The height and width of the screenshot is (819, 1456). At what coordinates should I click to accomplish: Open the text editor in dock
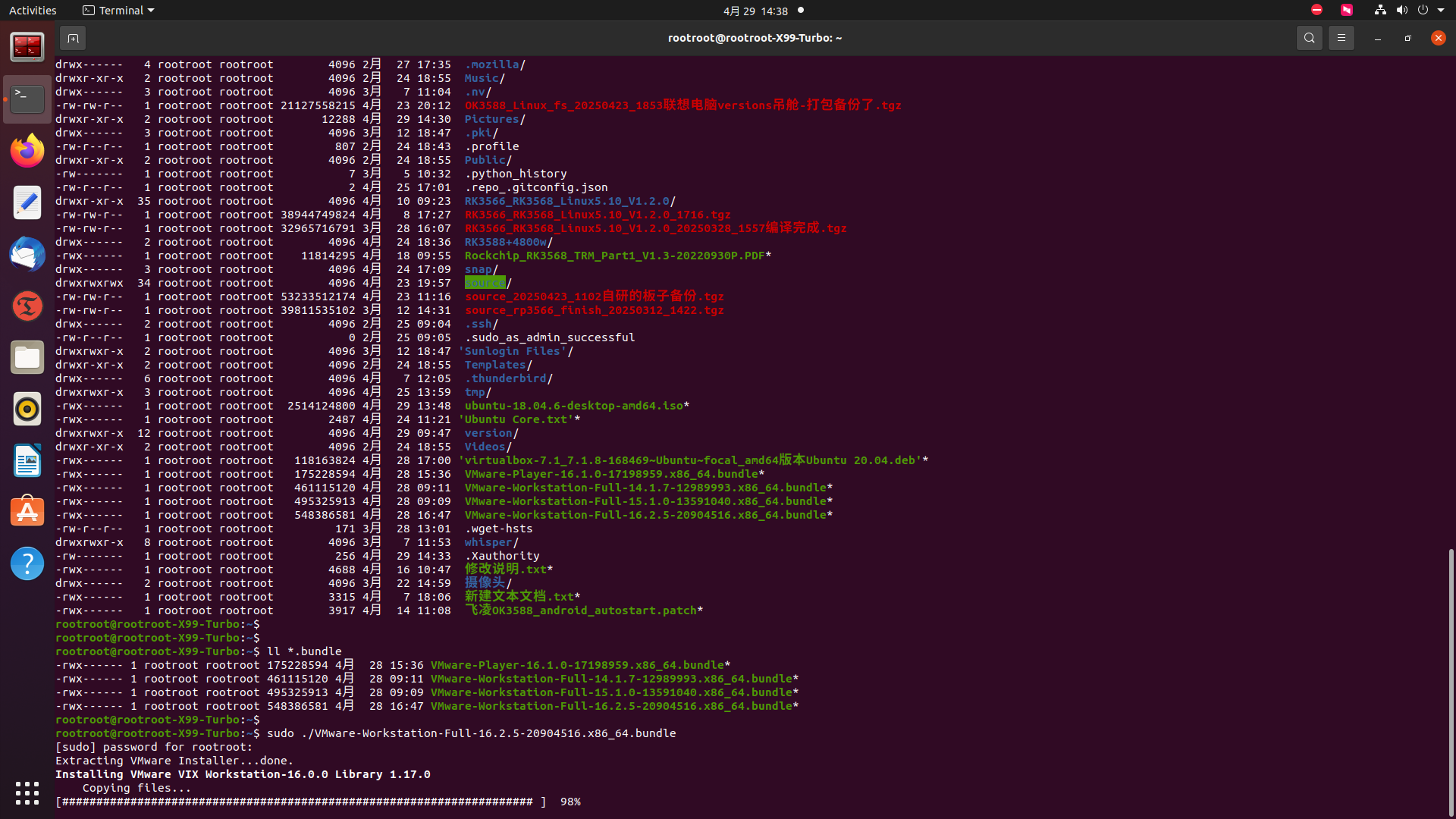(27, 202)
